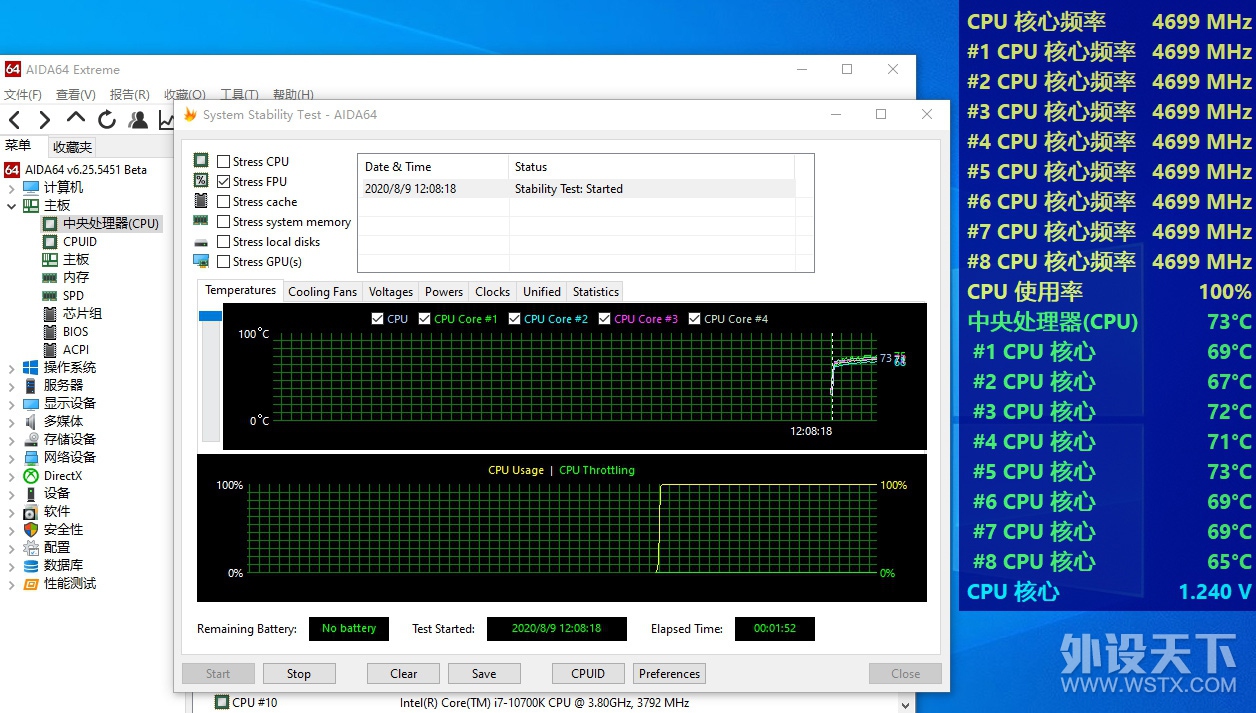Toggle the CPU Core #1 graph checkbox

425,318
